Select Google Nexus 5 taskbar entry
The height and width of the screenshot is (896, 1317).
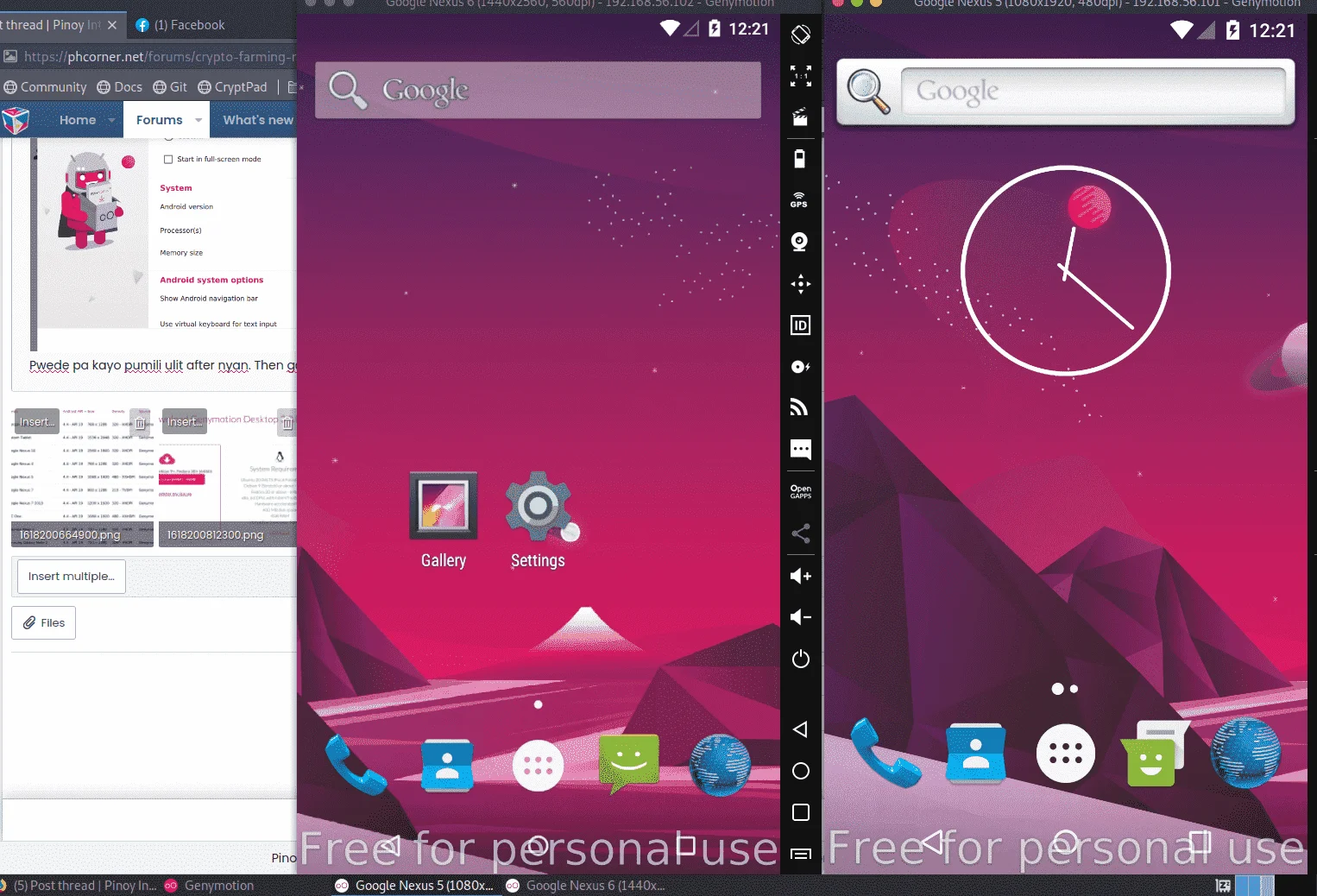tap(415, 886)
